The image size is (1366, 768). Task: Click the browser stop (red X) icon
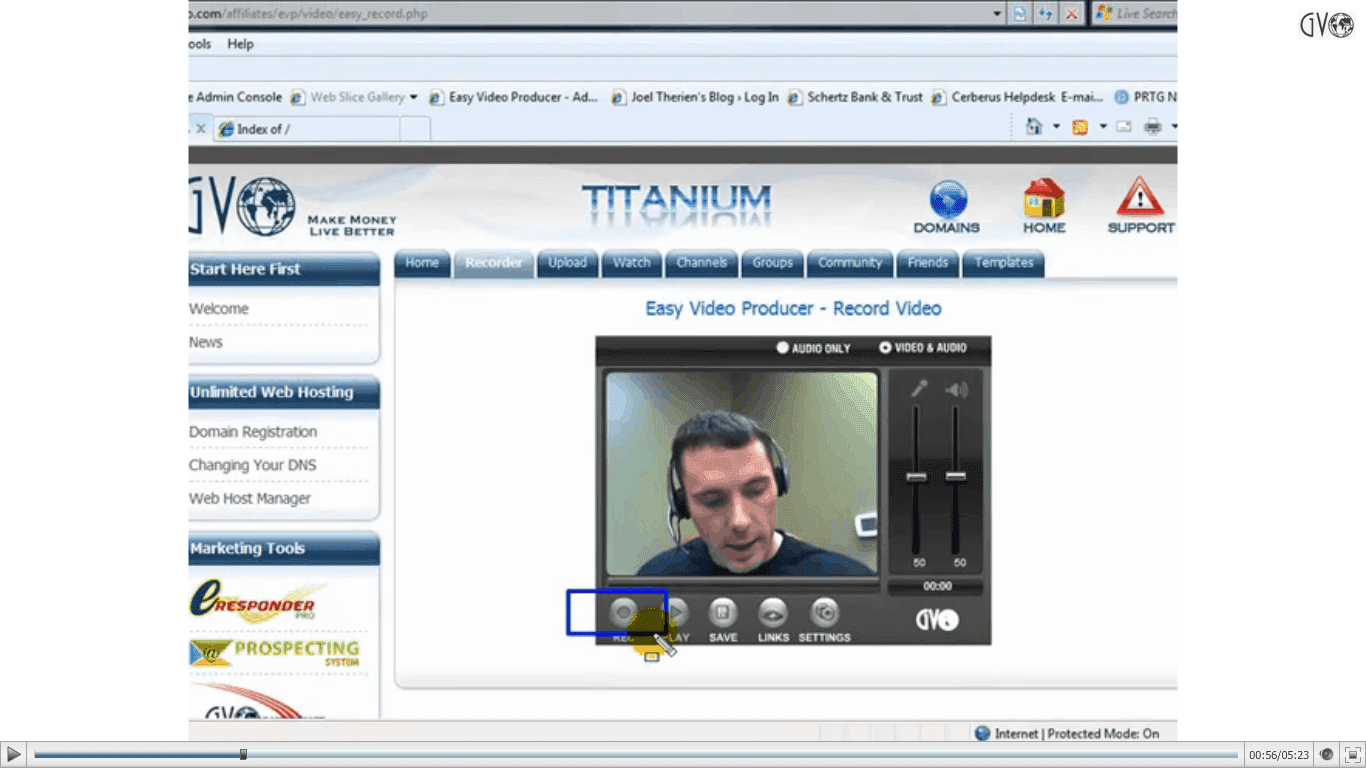tap(1071, 14)
